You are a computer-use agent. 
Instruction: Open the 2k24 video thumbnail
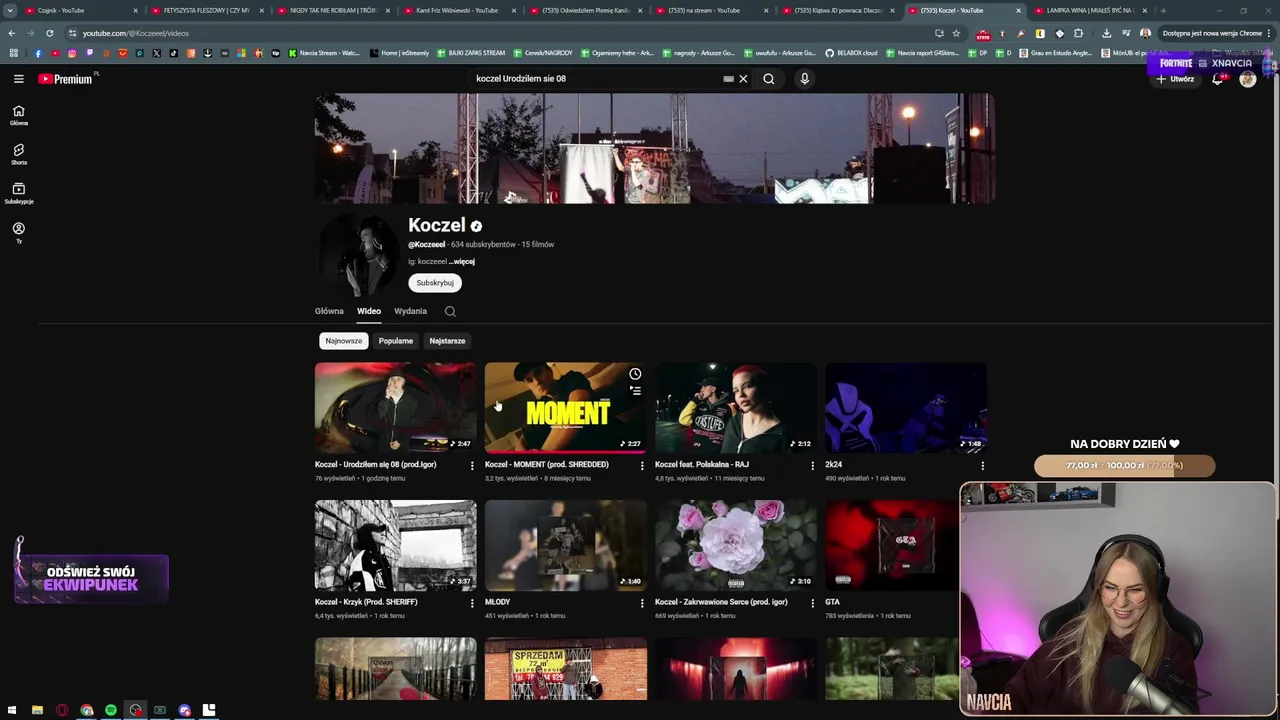906,408
